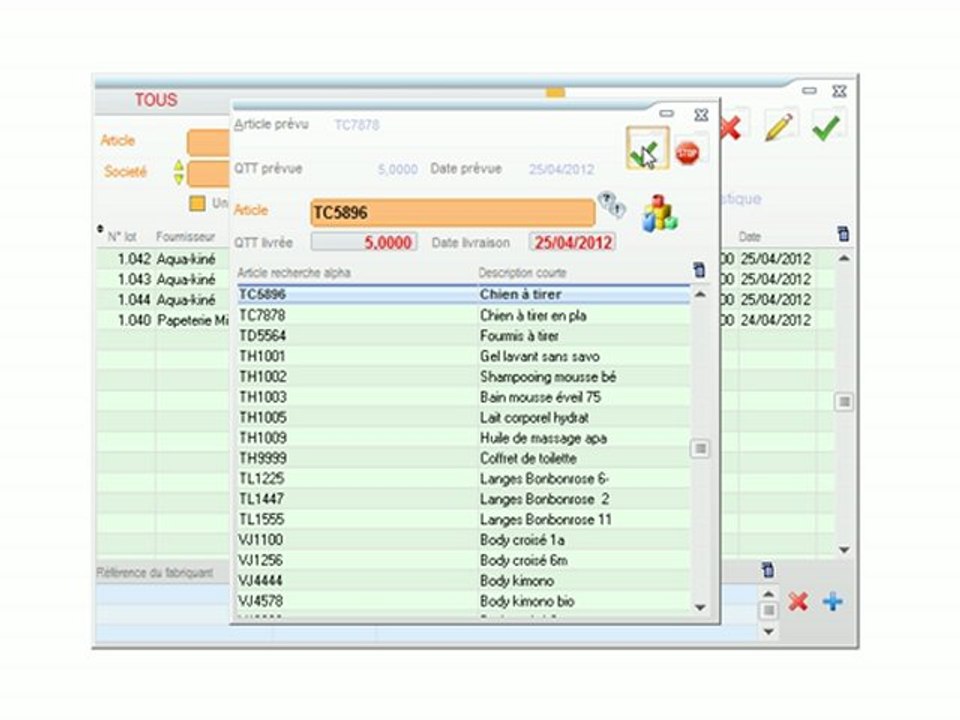Click bottom panel scroll down arrow

point(768,631)
